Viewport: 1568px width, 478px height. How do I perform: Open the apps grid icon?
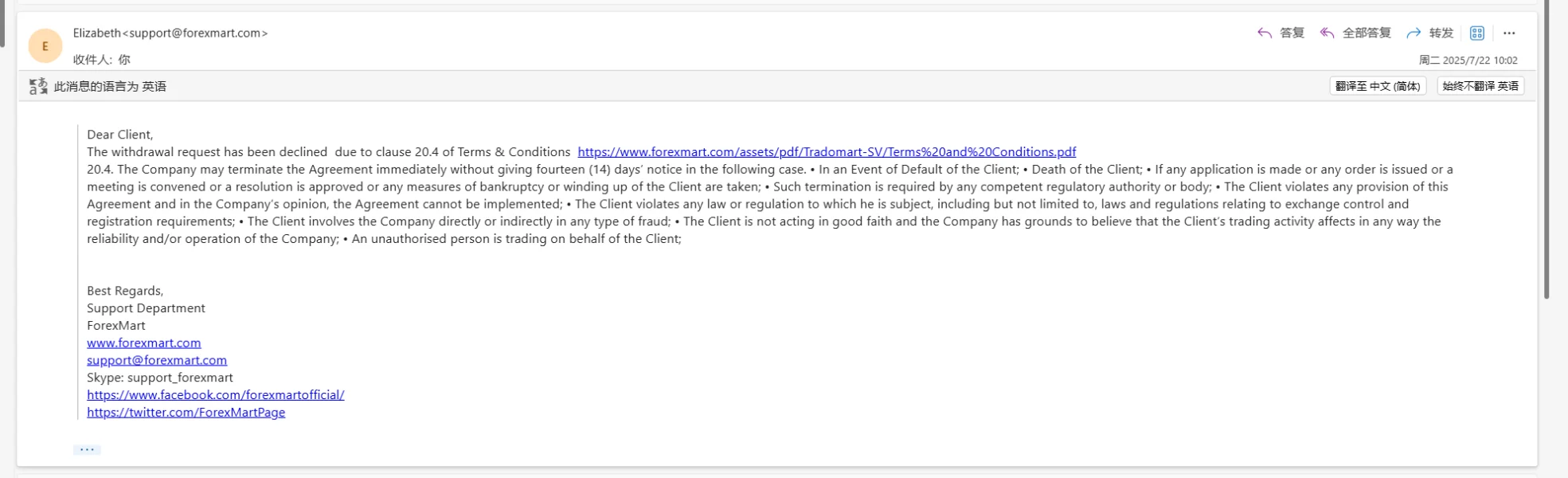pos(1477,33)
